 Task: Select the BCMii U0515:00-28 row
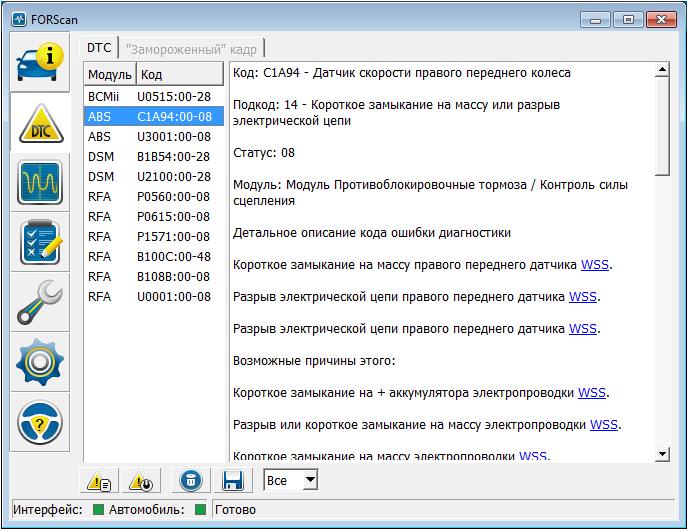tap(154, 97)
